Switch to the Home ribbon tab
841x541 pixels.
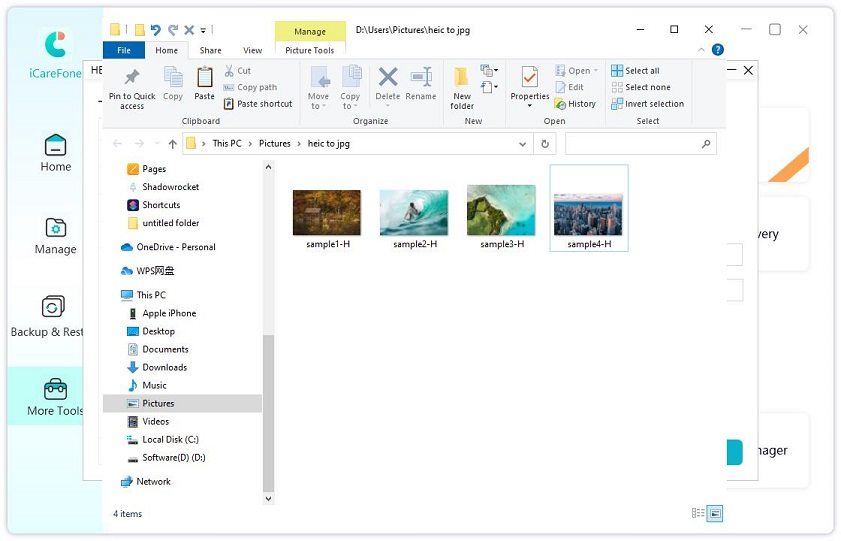click(166, 50)
